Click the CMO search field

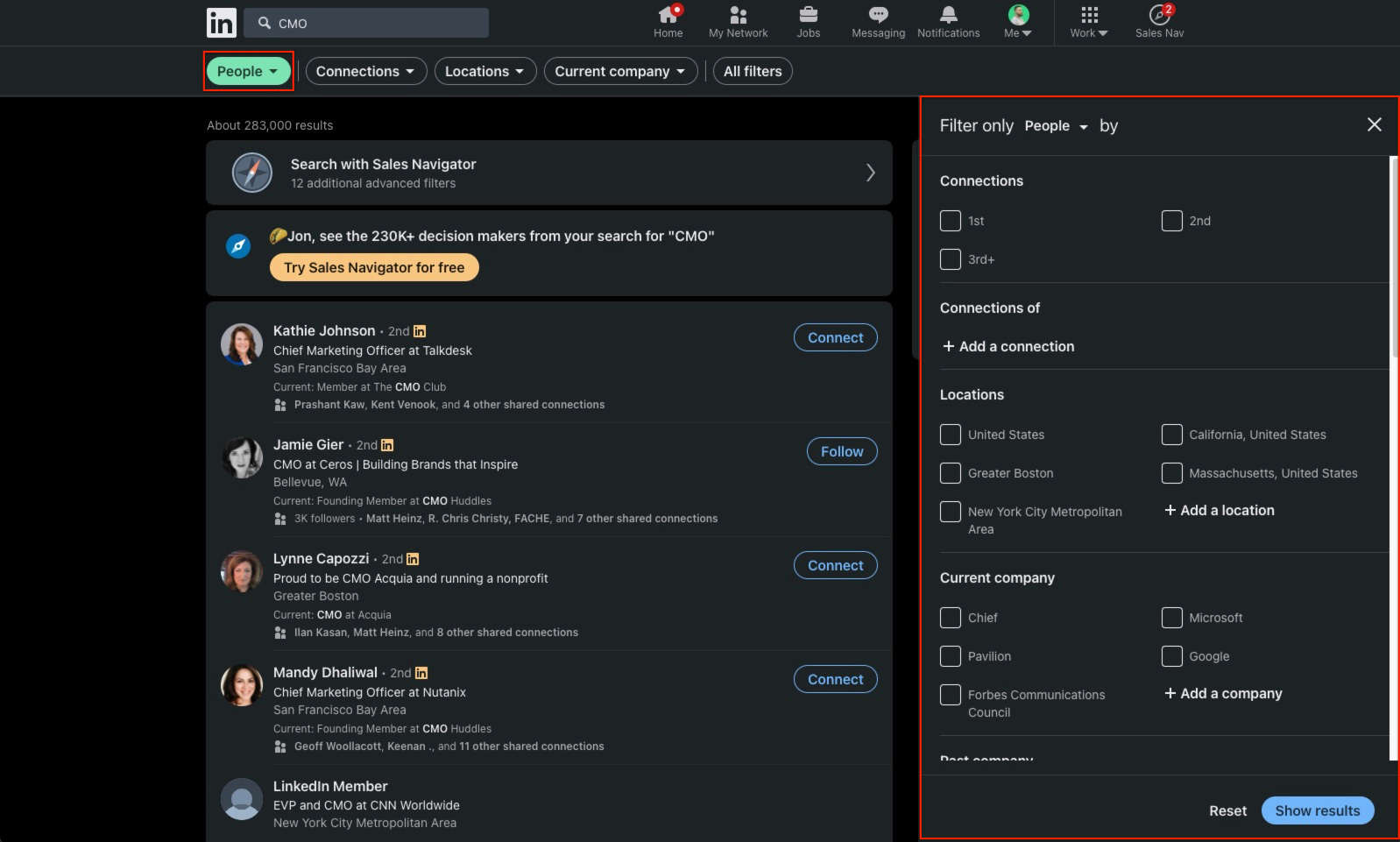(x=366, y=24)
